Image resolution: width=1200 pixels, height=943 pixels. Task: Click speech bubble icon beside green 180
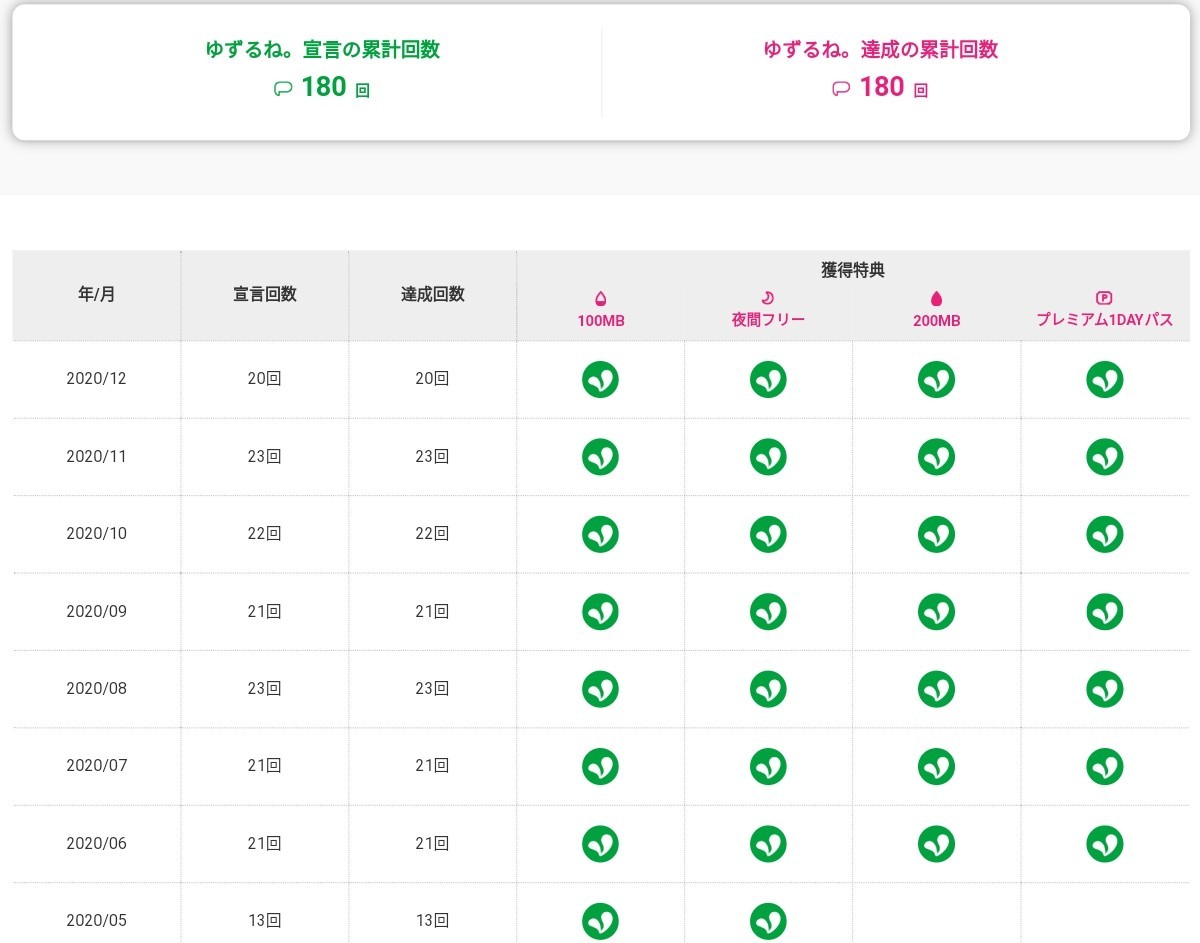[282, 89]
